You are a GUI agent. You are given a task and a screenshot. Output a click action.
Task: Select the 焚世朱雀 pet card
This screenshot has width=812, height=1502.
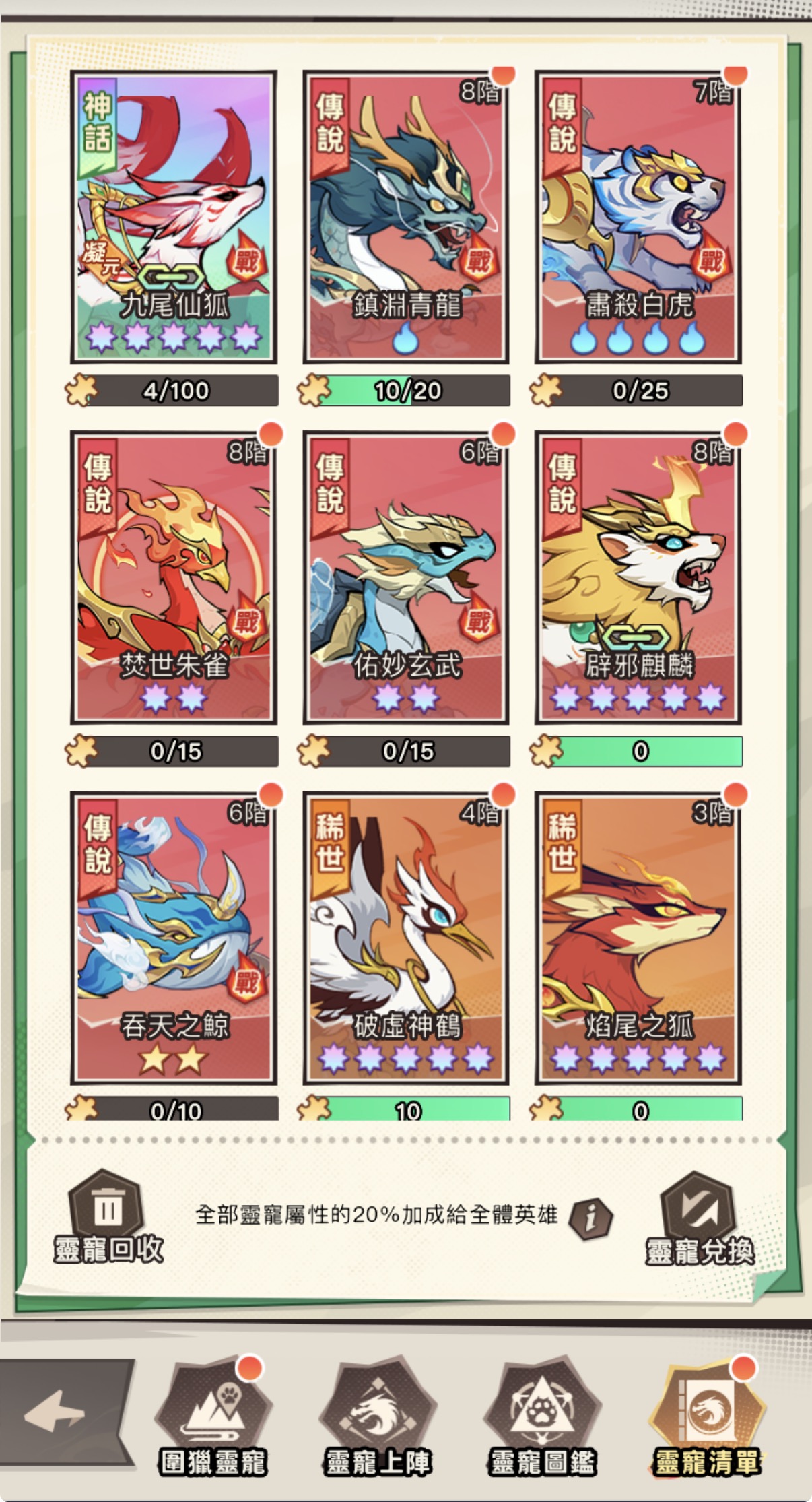click(174, 578)
